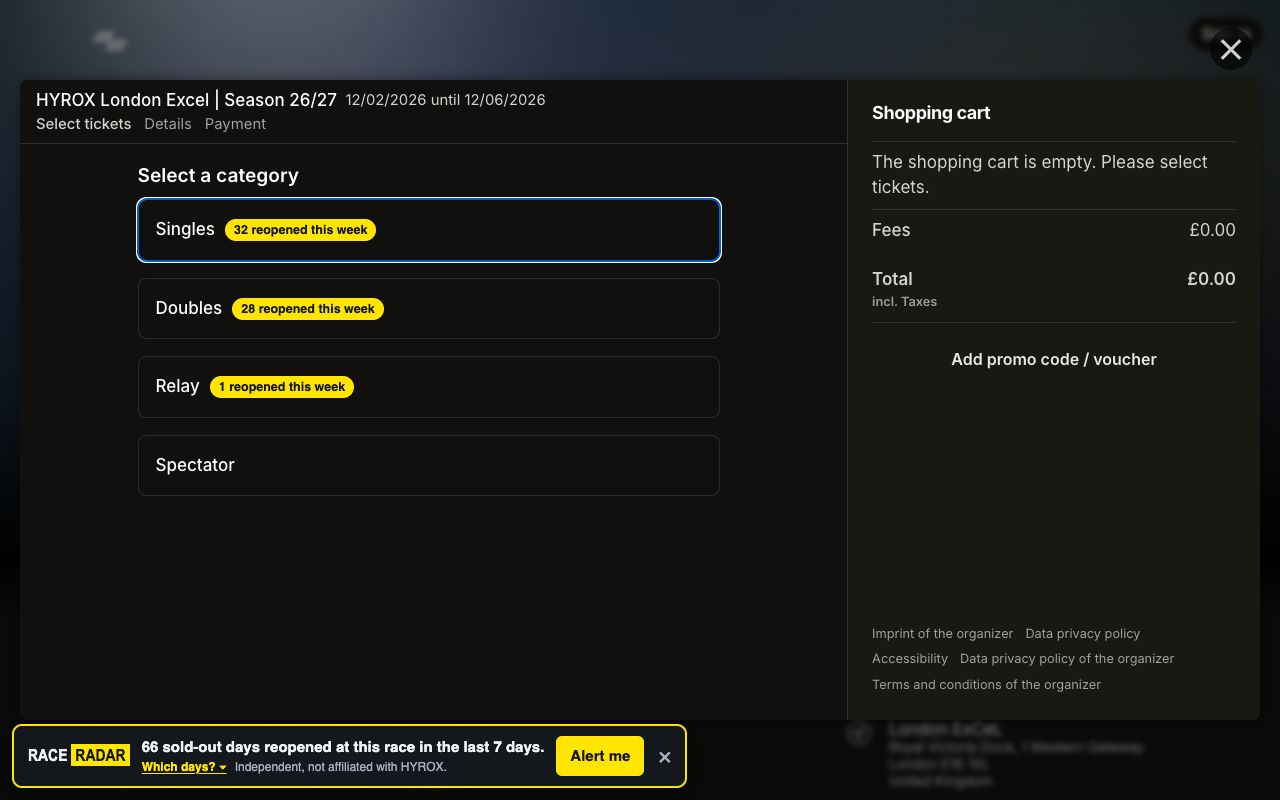Click the Alert me button
1280x800 pixels.
[600, 756]
